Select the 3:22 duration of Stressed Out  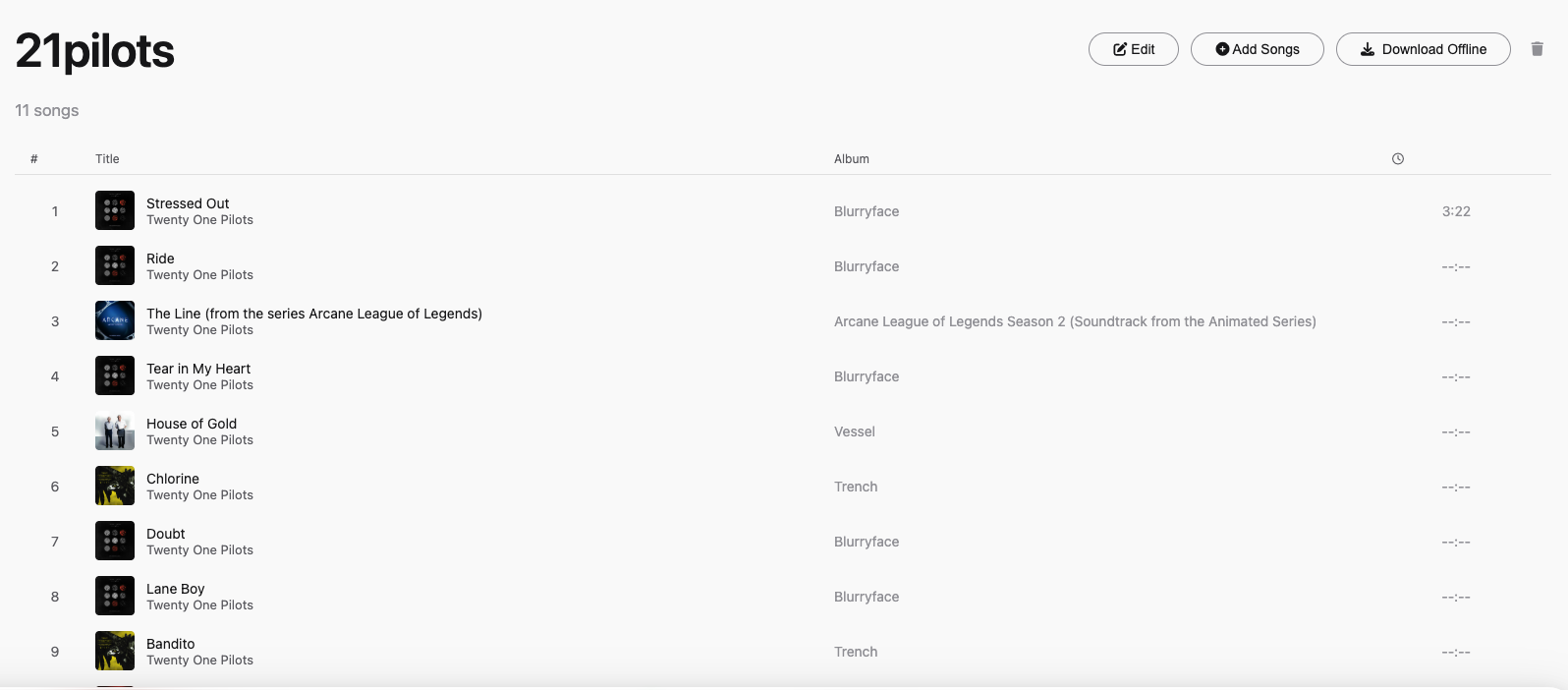(1455, 211)
